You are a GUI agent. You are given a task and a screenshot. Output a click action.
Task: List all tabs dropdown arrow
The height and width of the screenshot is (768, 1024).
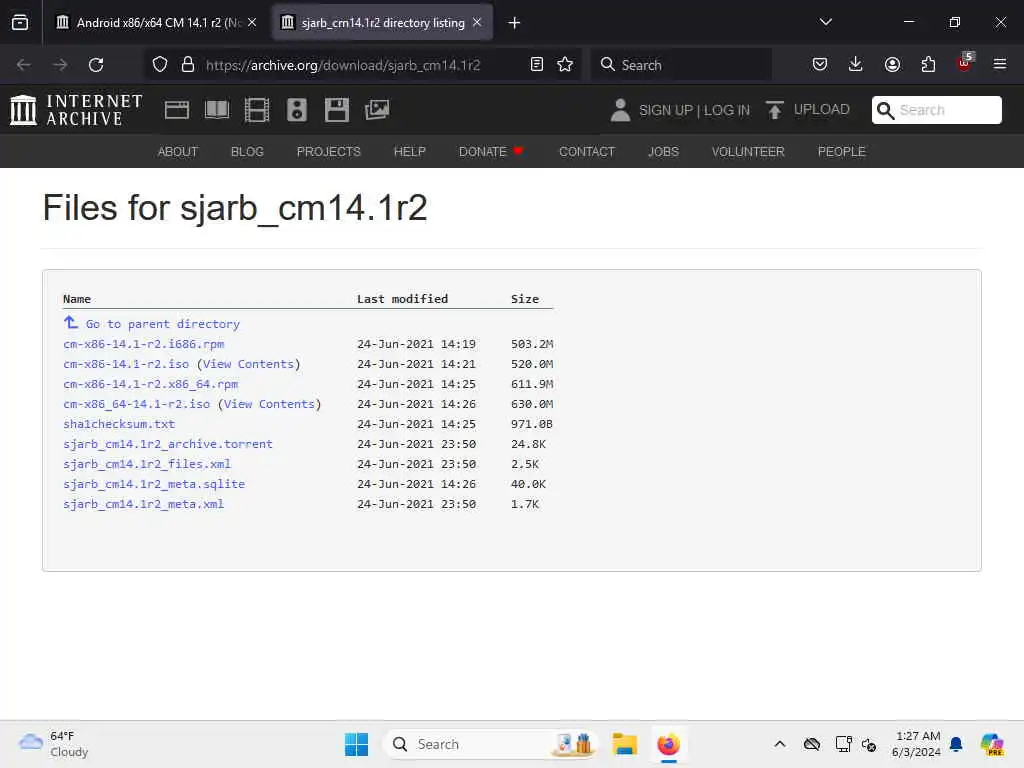(826, 22)
